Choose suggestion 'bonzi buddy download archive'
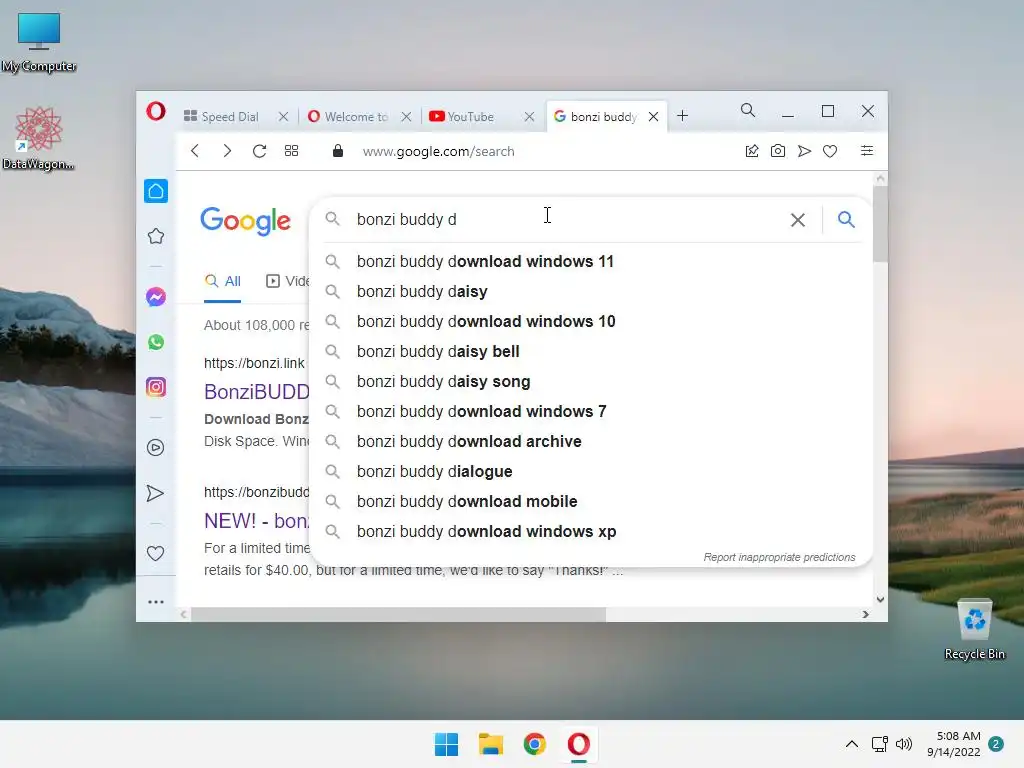The height and width of the screenshot is (768, 1024). coord(591,442)
